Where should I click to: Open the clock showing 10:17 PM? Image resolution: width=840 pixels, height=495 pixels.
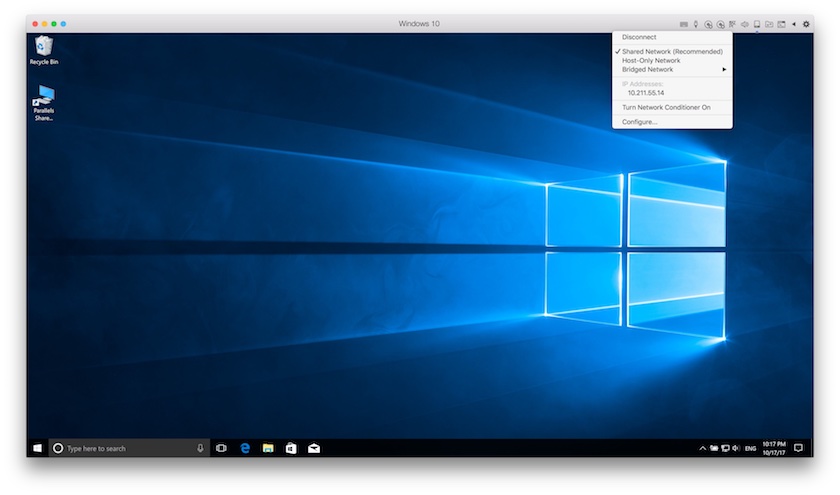click(774, 448)
